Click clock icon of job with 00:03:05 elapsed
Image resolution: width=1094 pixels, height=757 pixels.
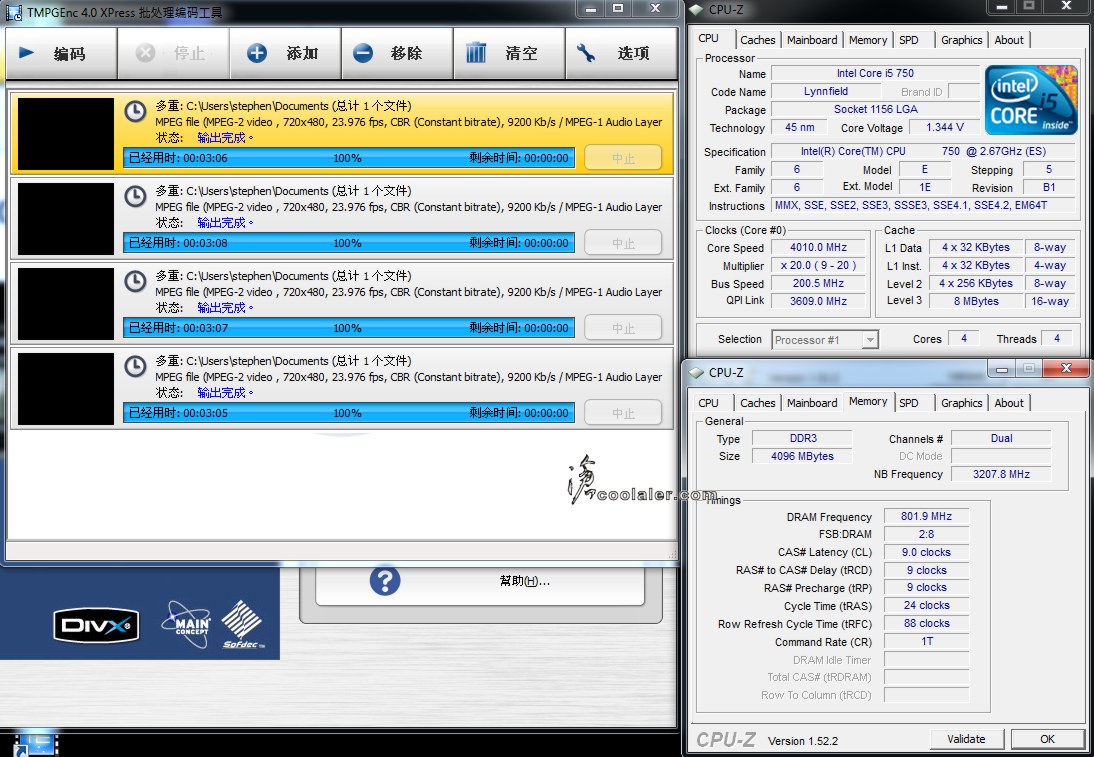pos(135,366)
